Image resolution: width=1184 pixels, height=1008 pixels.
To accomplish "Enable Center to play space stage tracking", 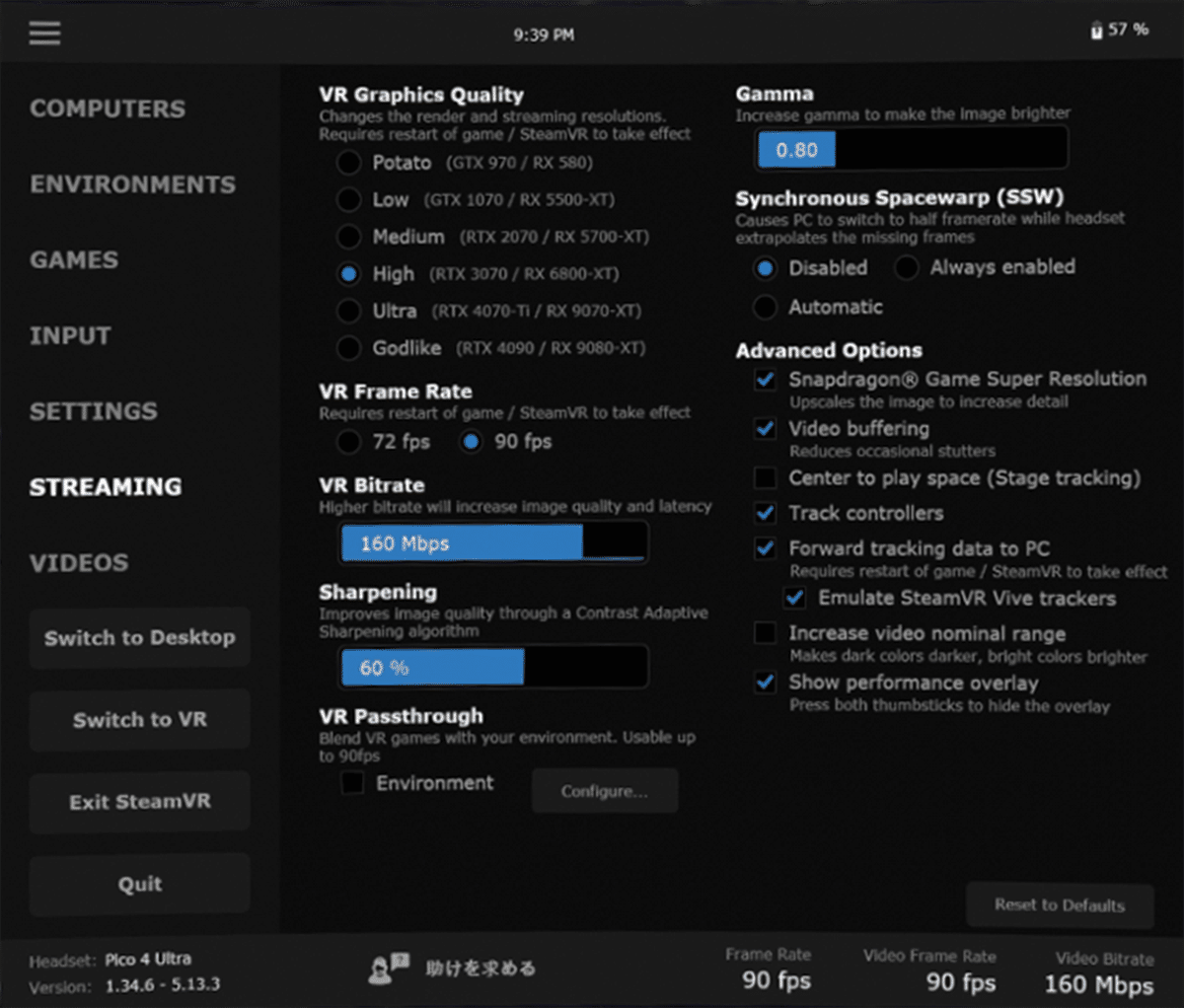I will coord(765,478).
